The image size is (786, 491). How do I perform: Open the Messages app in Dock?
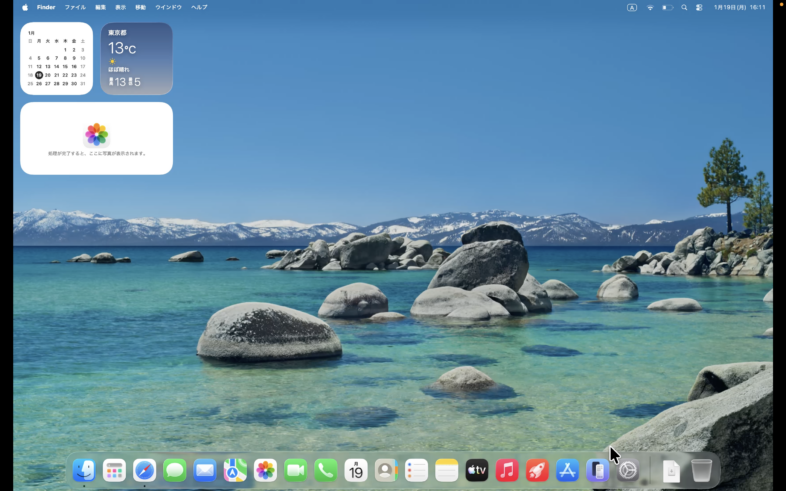(175, 470)
